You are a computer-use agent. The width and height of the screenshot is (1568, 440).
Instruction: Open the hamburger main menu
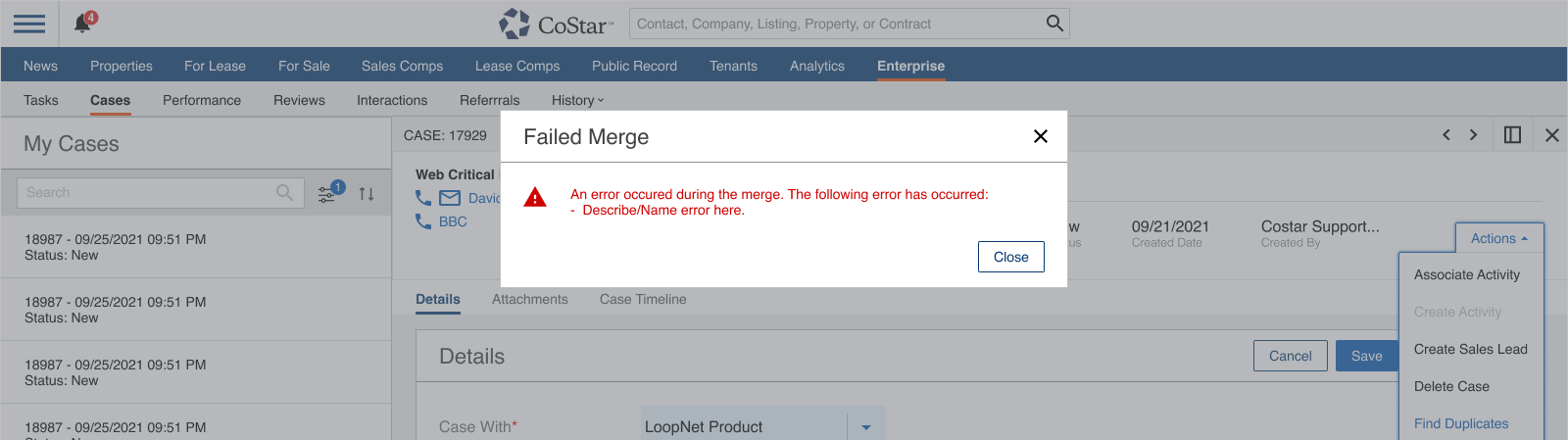(29, 24)
